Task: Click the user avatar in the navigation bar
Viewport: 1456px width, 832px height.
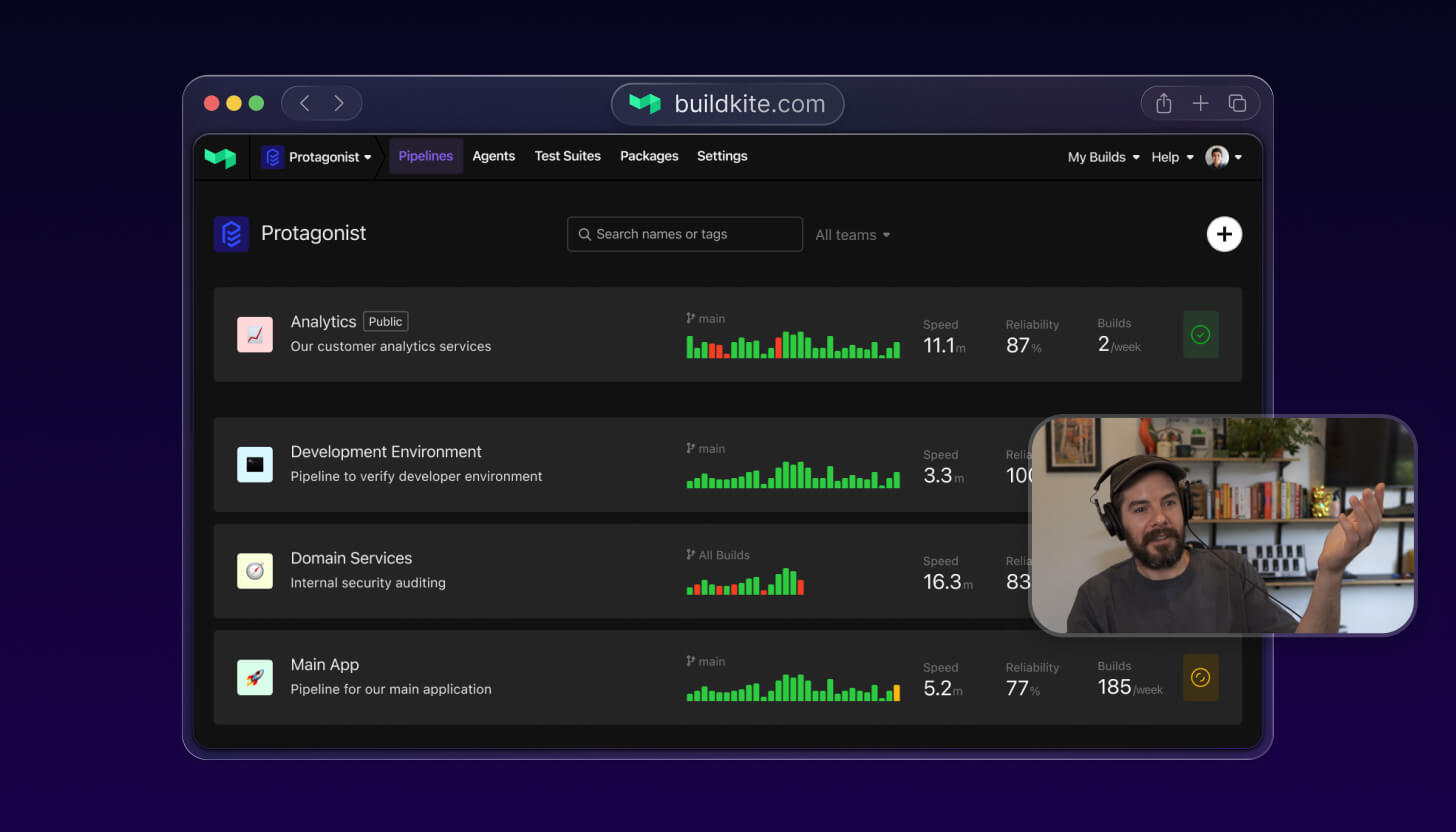Action: click(x=1216, y=156)
